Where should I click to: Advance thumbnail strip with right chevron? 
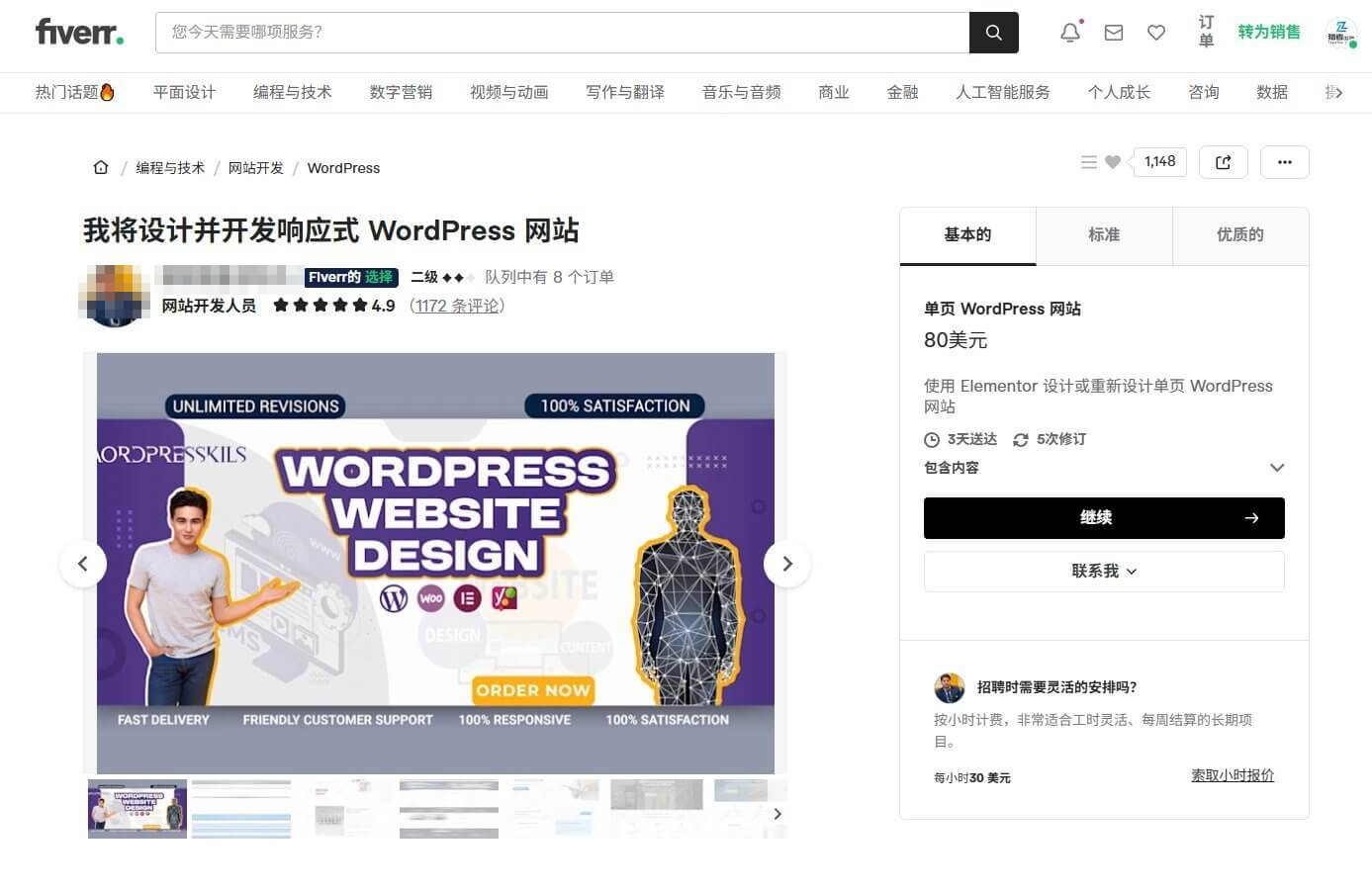[777, 813]
